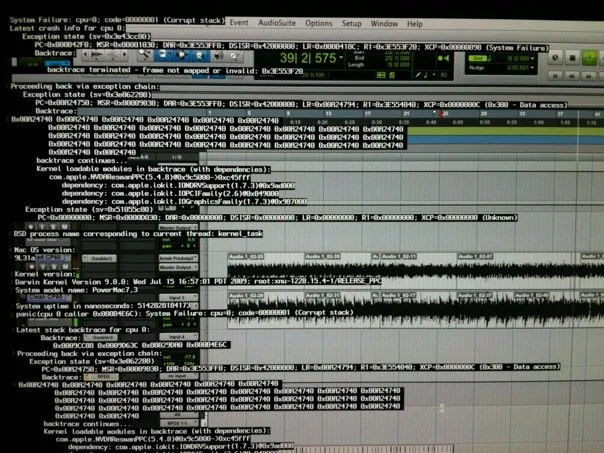Select the Selector tool
This screenshot has height=453, width=604.
[x=181, y=55]
